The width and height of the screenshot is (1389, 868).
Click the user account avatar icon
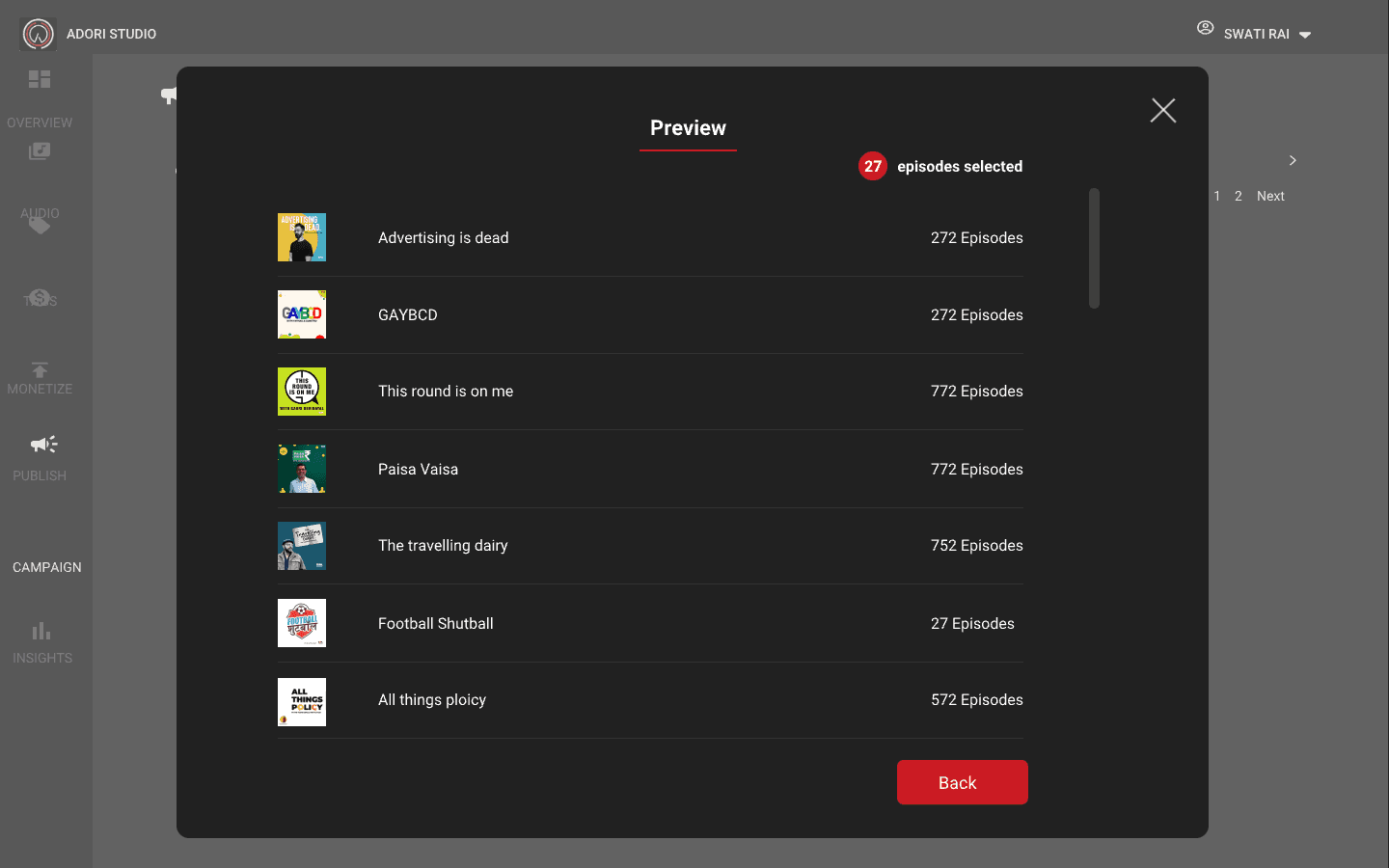(1206, 28)
